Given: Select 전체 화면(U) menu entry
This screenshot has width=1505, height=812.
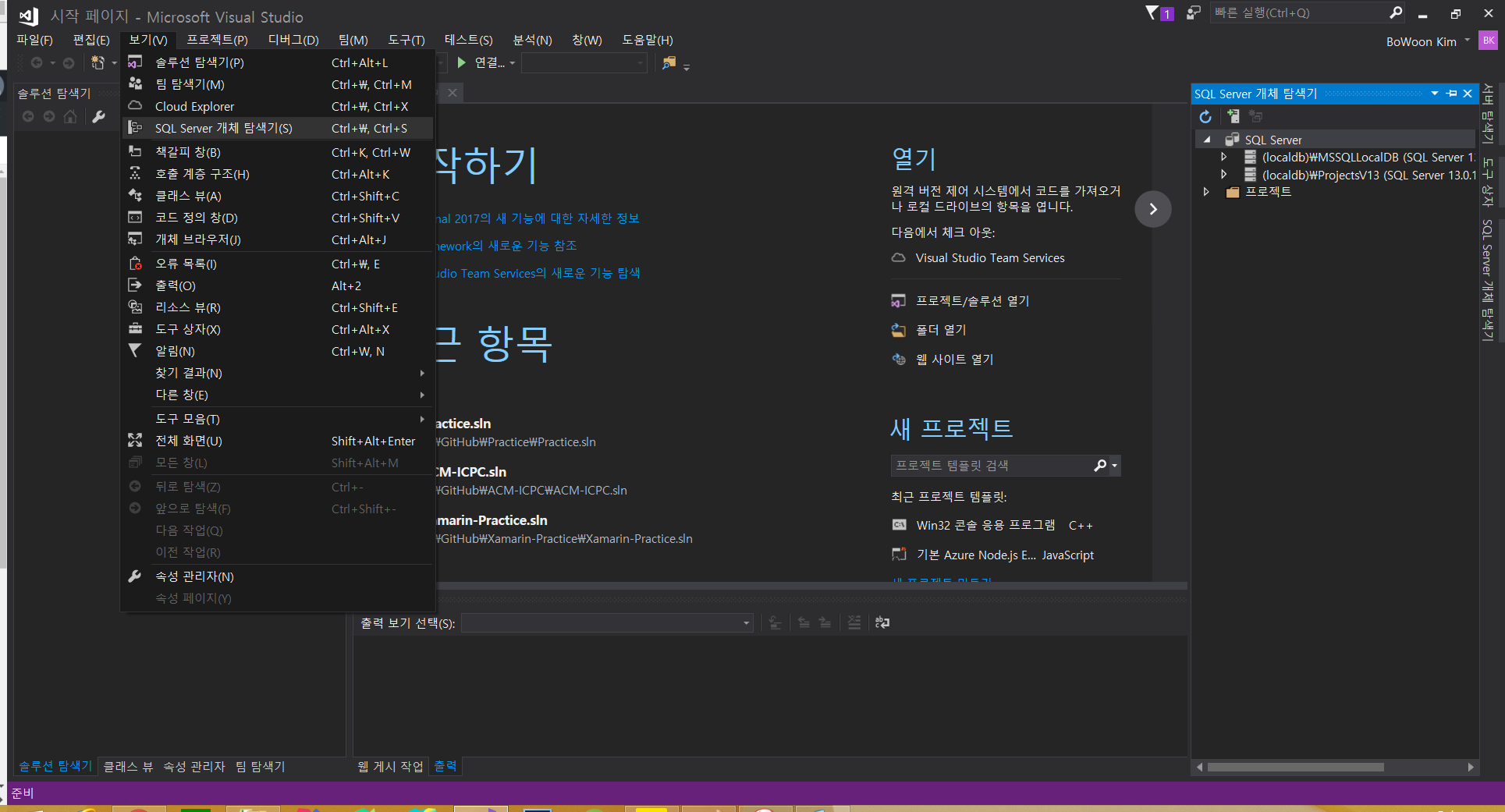Looking at the screenshot, I should click(278, 441).
